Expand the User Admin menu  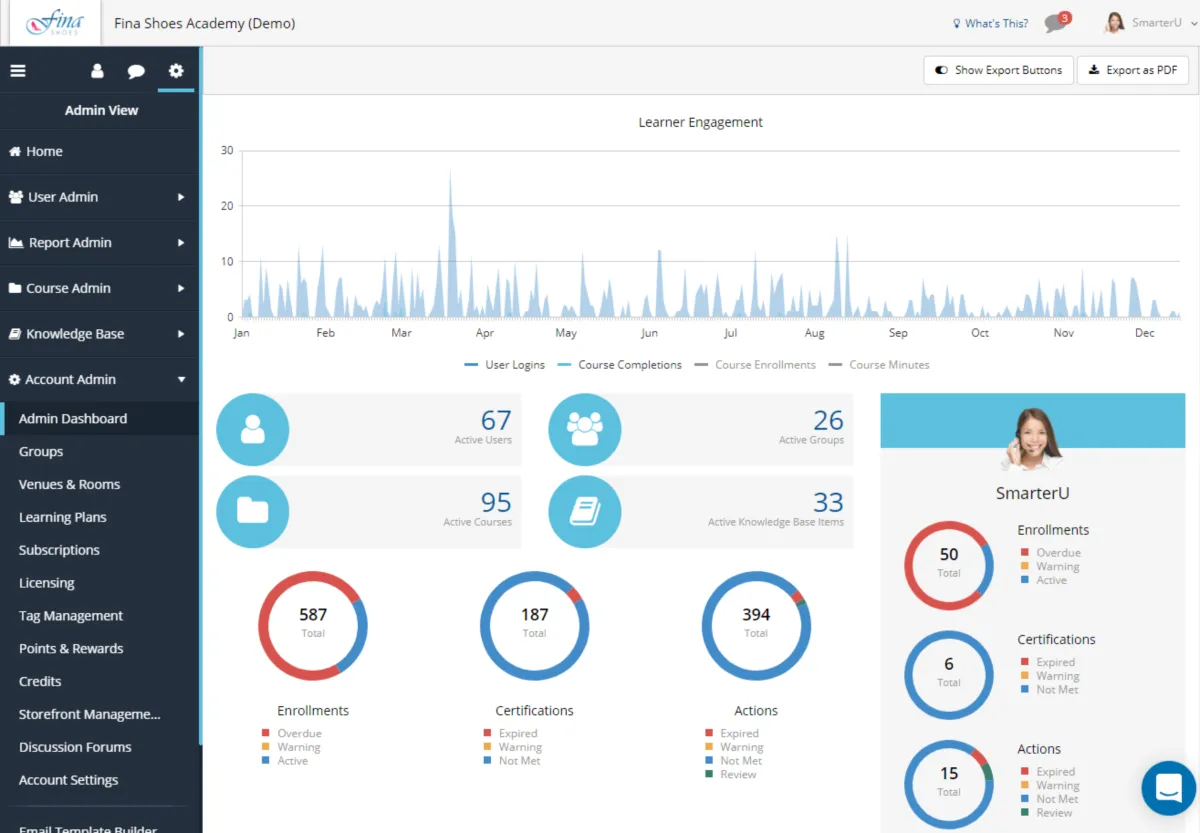click(100, 197)
